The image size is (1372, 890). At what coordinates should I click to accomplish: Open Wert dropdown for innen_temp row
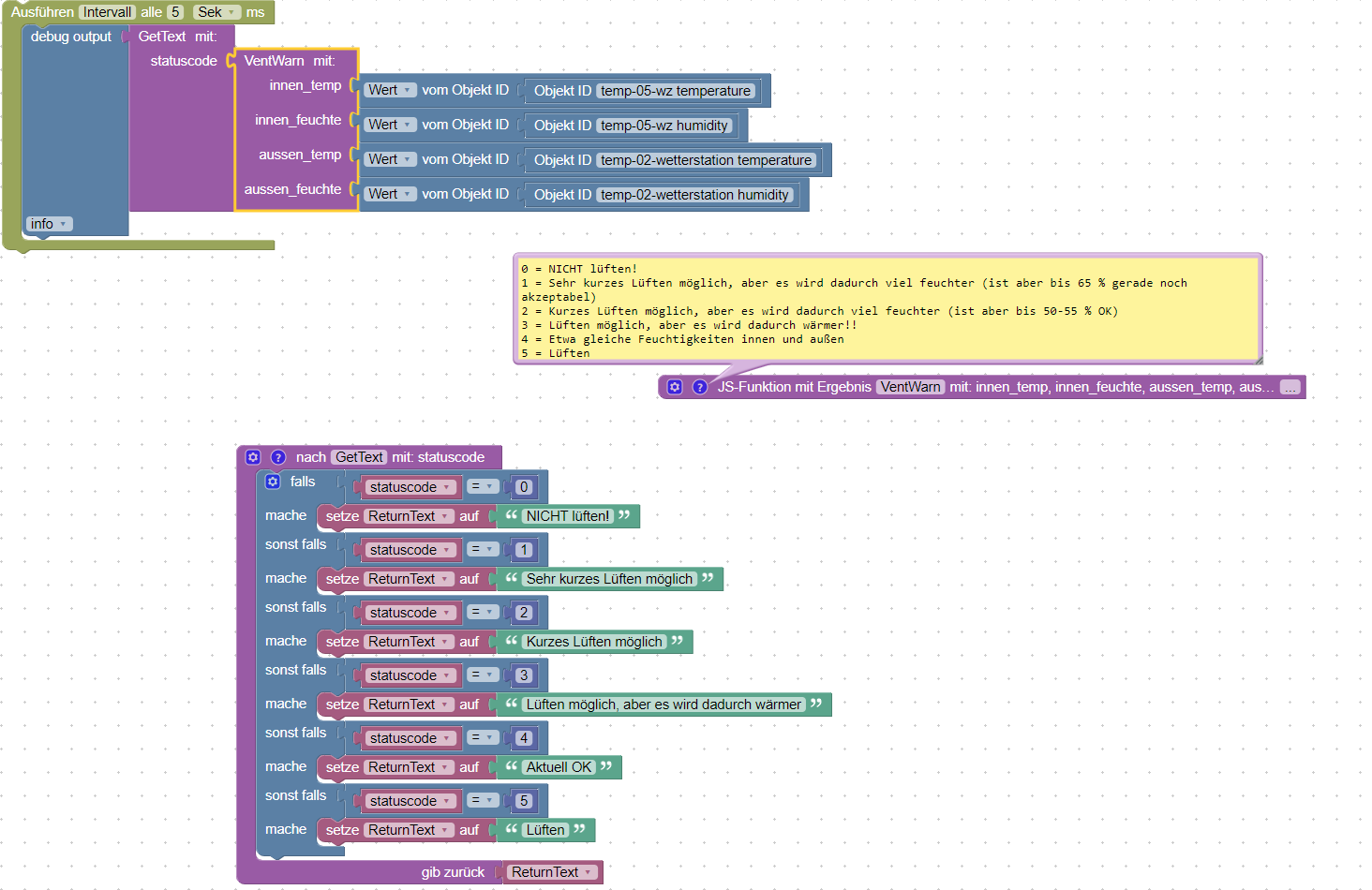(390, 90)
